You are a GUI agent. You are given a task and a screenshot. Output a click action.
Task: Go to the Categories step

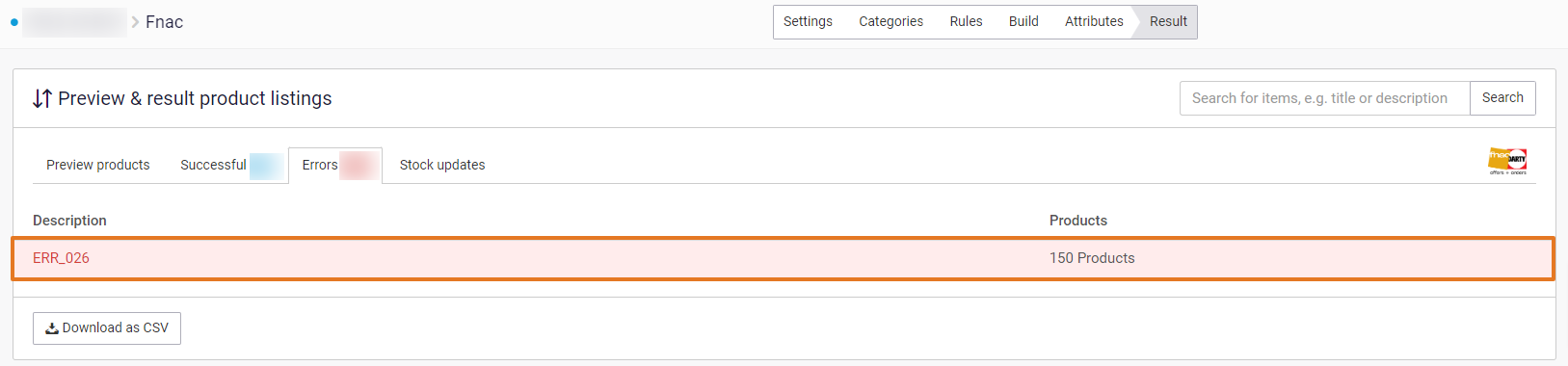(890, 21)
